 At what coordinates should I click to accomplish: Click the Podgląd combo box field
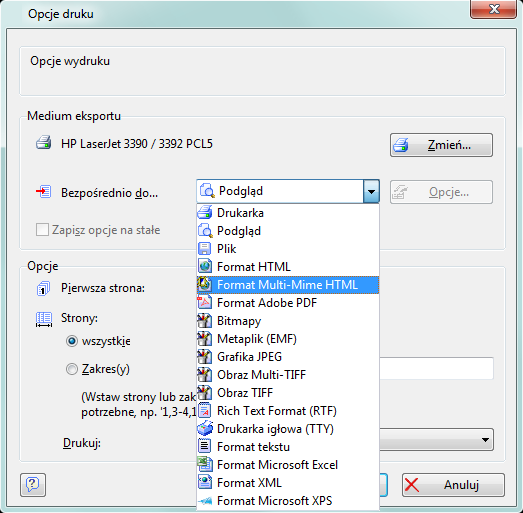click(x=288, y=191)
